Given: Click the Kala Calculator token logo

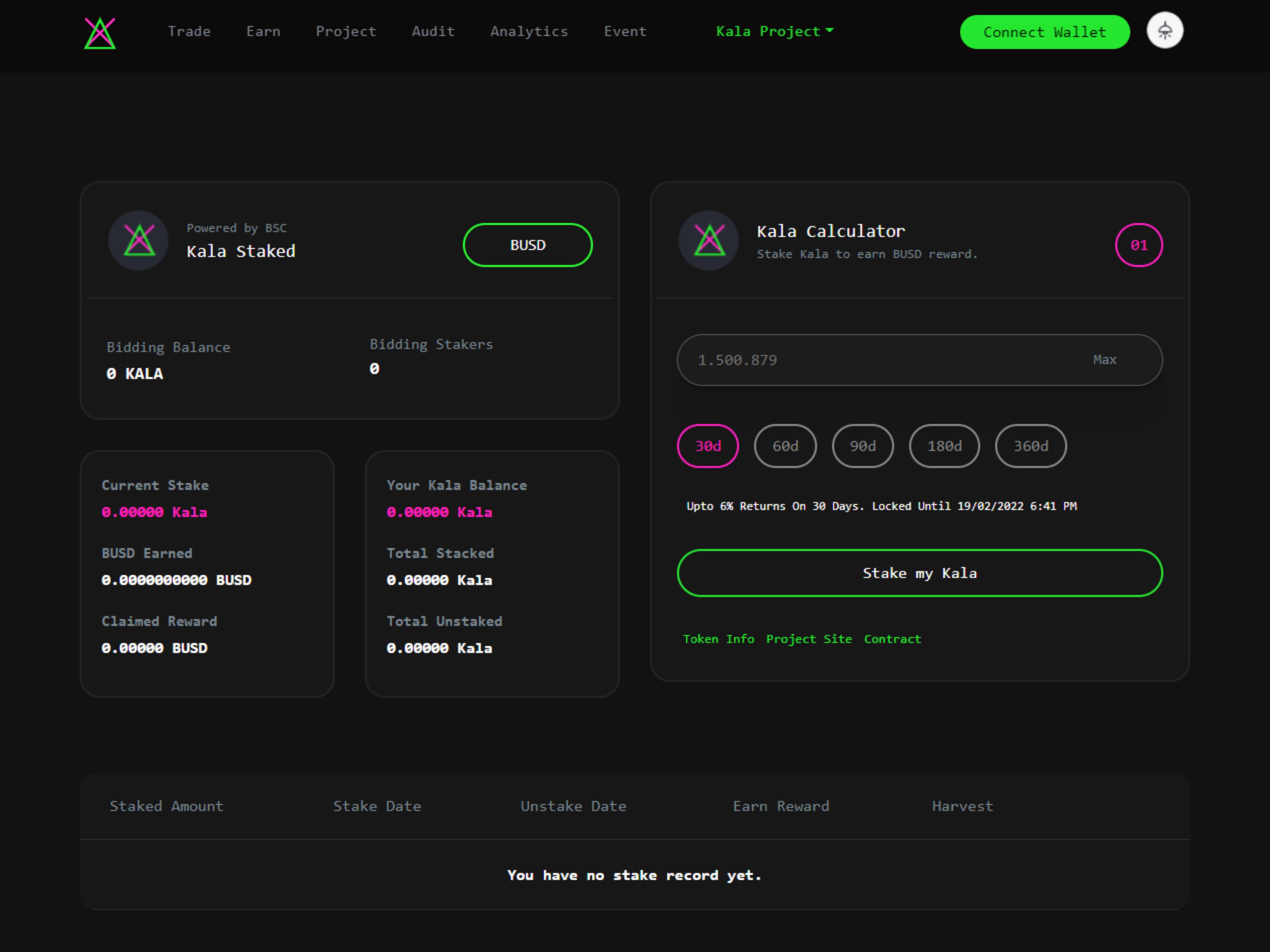Looking at the screenshot, I should click(x=709, y=240).
